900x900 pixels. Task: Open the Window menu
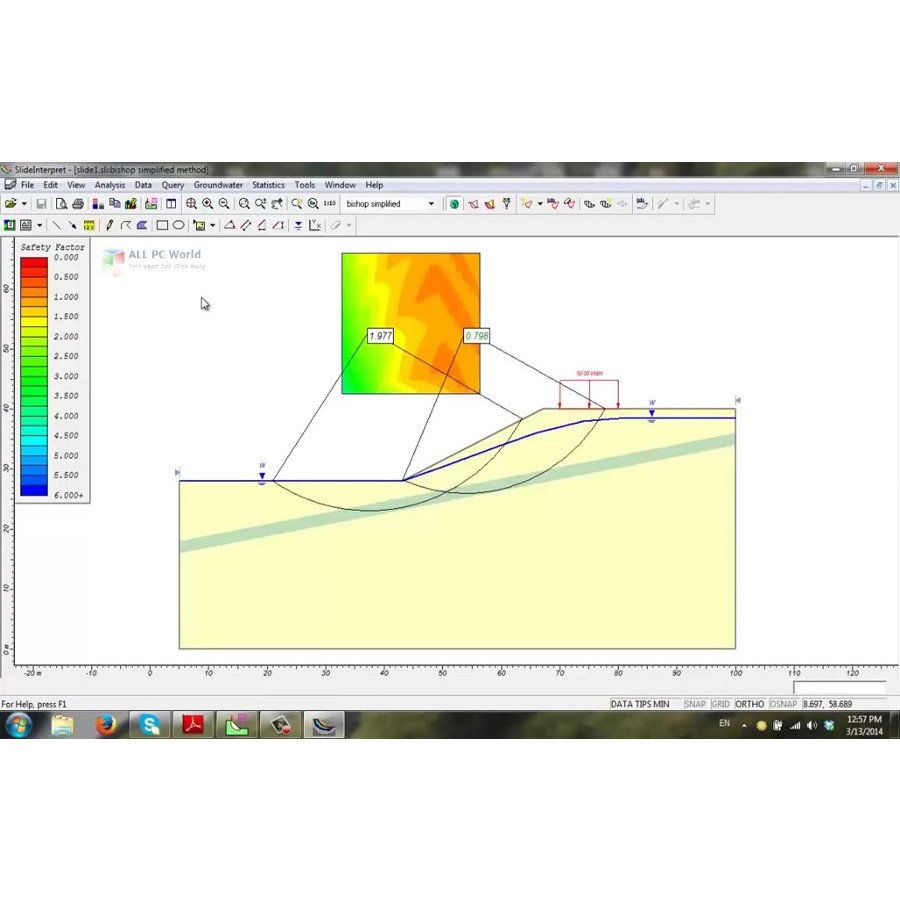point(340,185)
